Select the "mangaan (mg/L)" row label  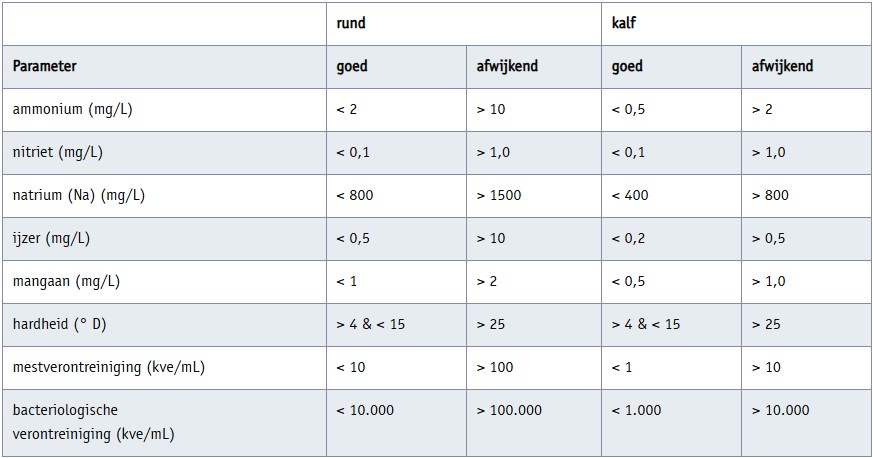[66, 281]
